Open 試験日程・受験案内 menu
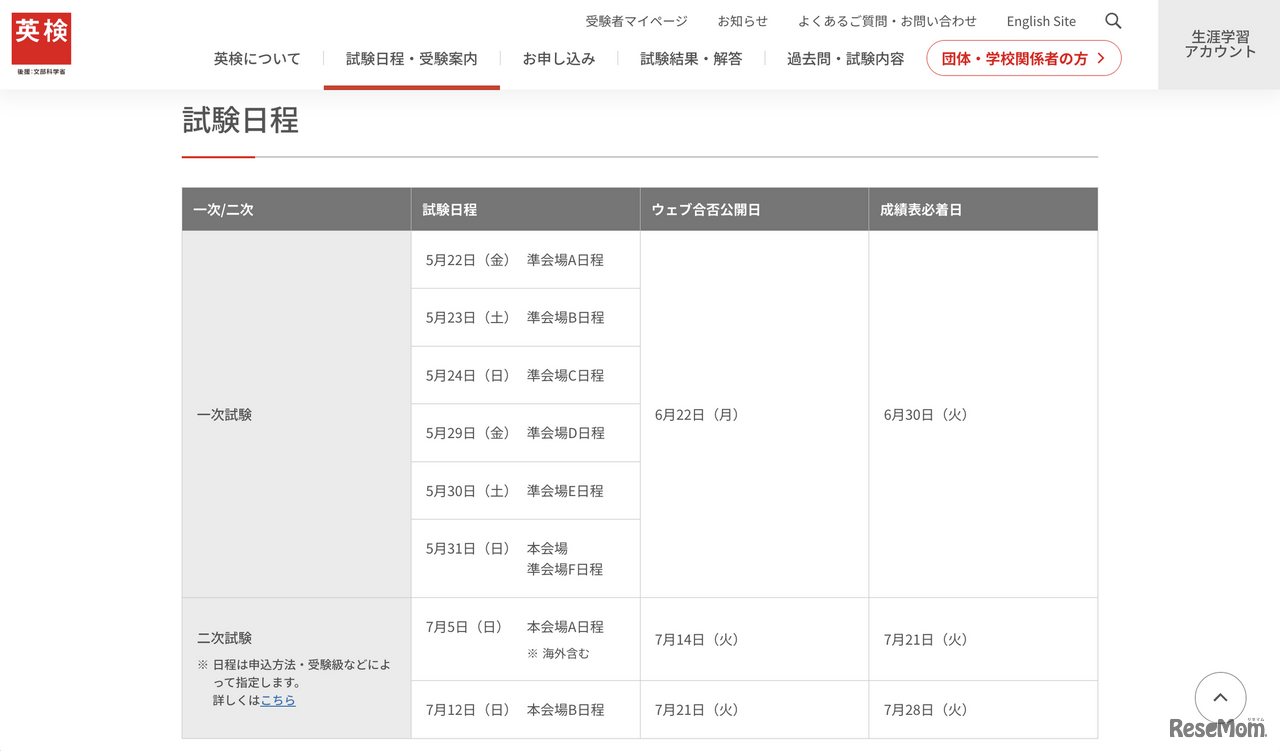This screenshot has width=1280, height=751. click(411, 58)
